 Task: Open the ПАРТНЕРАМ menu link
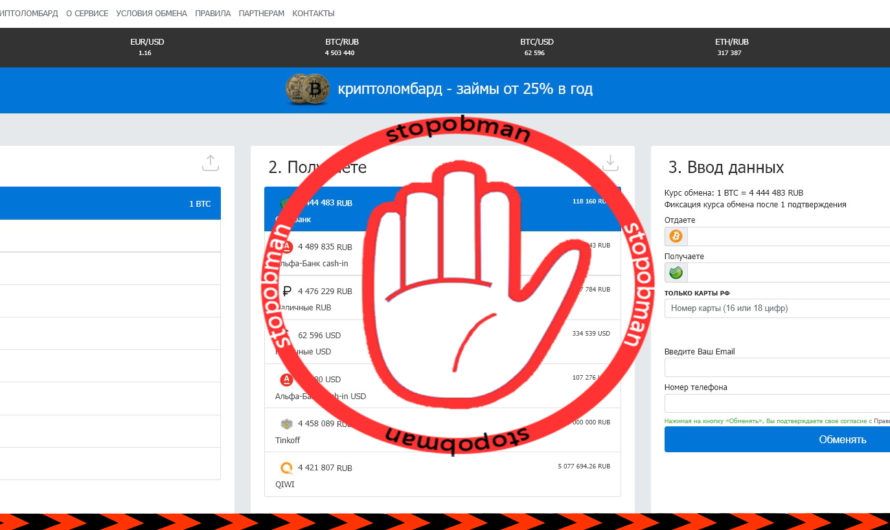click(261, 14)
